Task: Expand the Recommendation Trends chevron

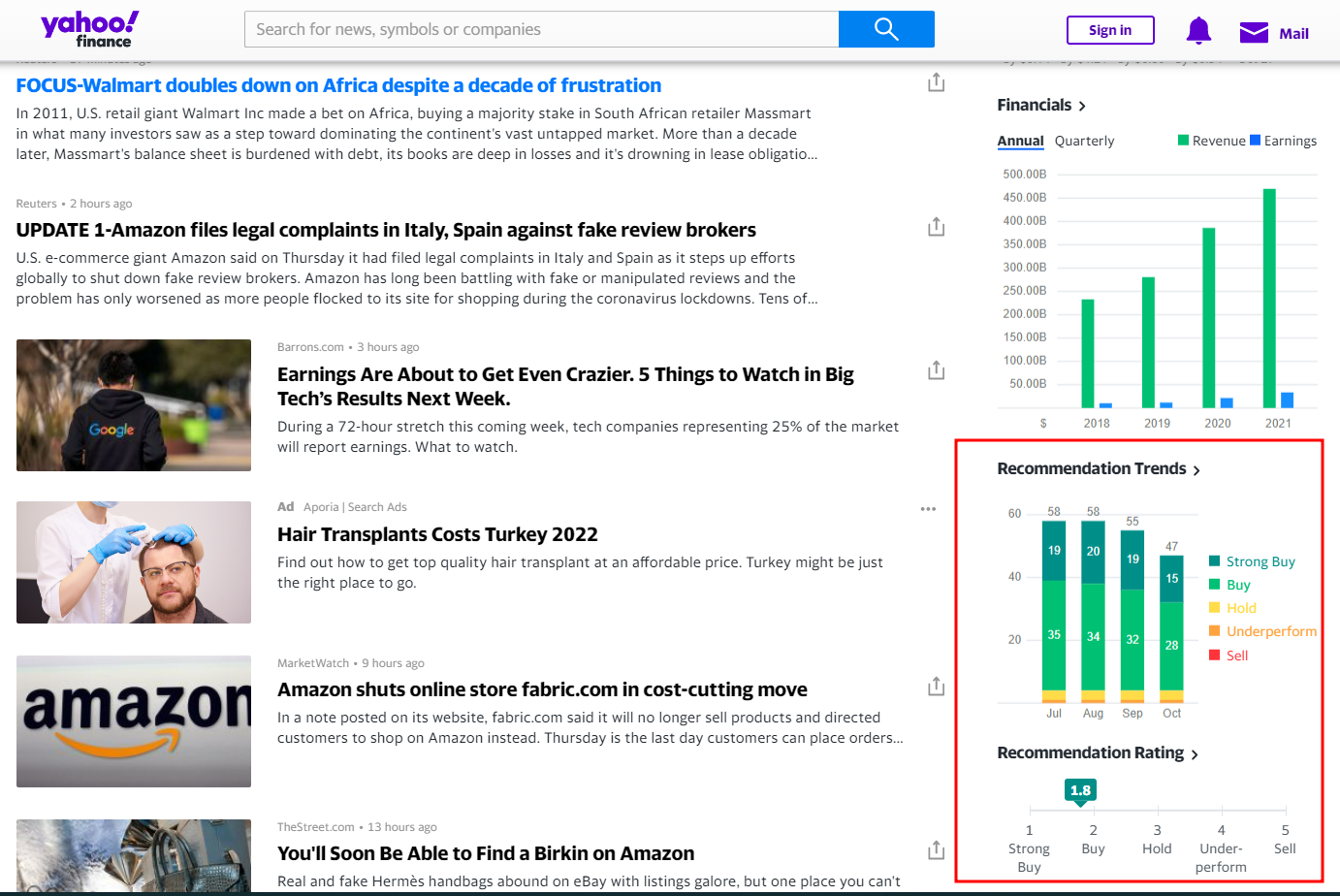Action: (1196, 470)
